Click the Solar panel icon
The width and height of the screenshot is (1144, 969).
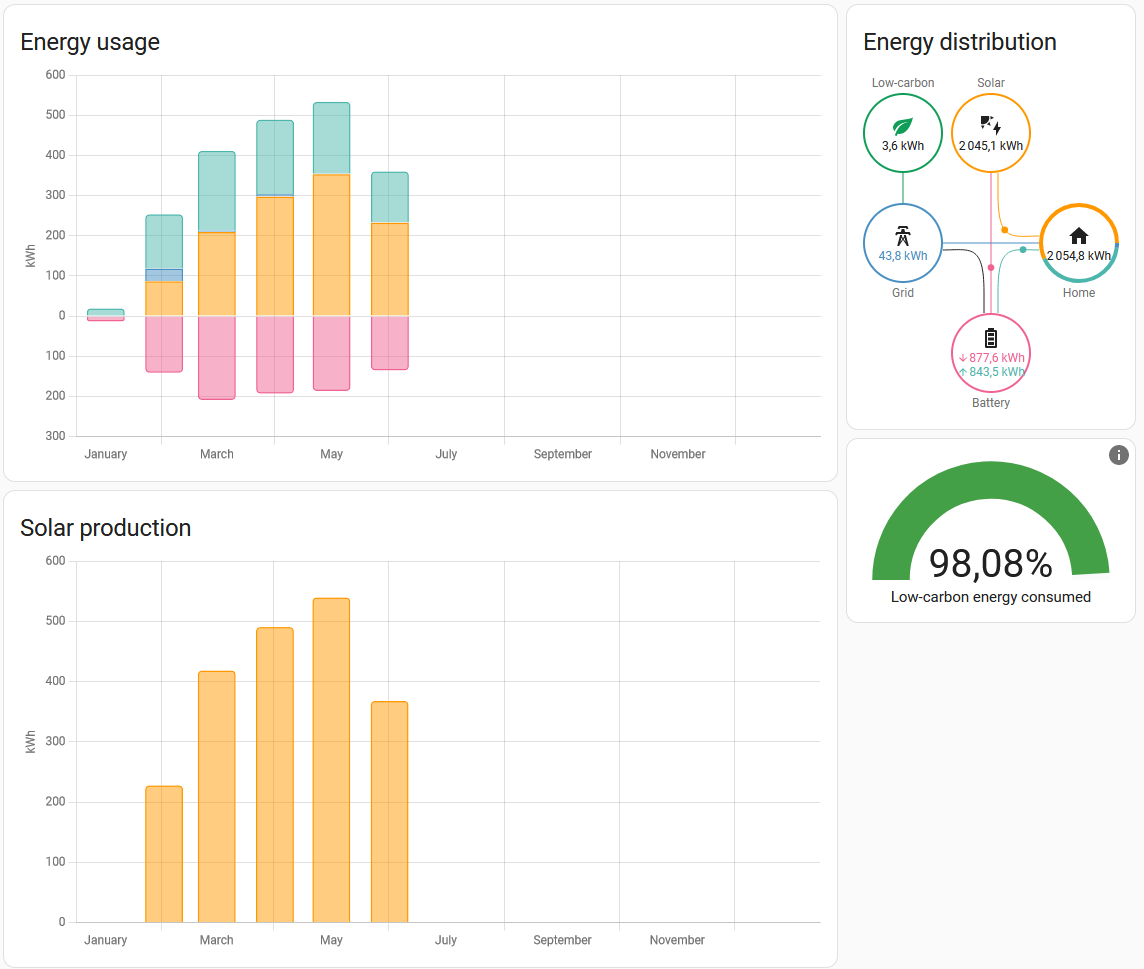pos(990,124)
